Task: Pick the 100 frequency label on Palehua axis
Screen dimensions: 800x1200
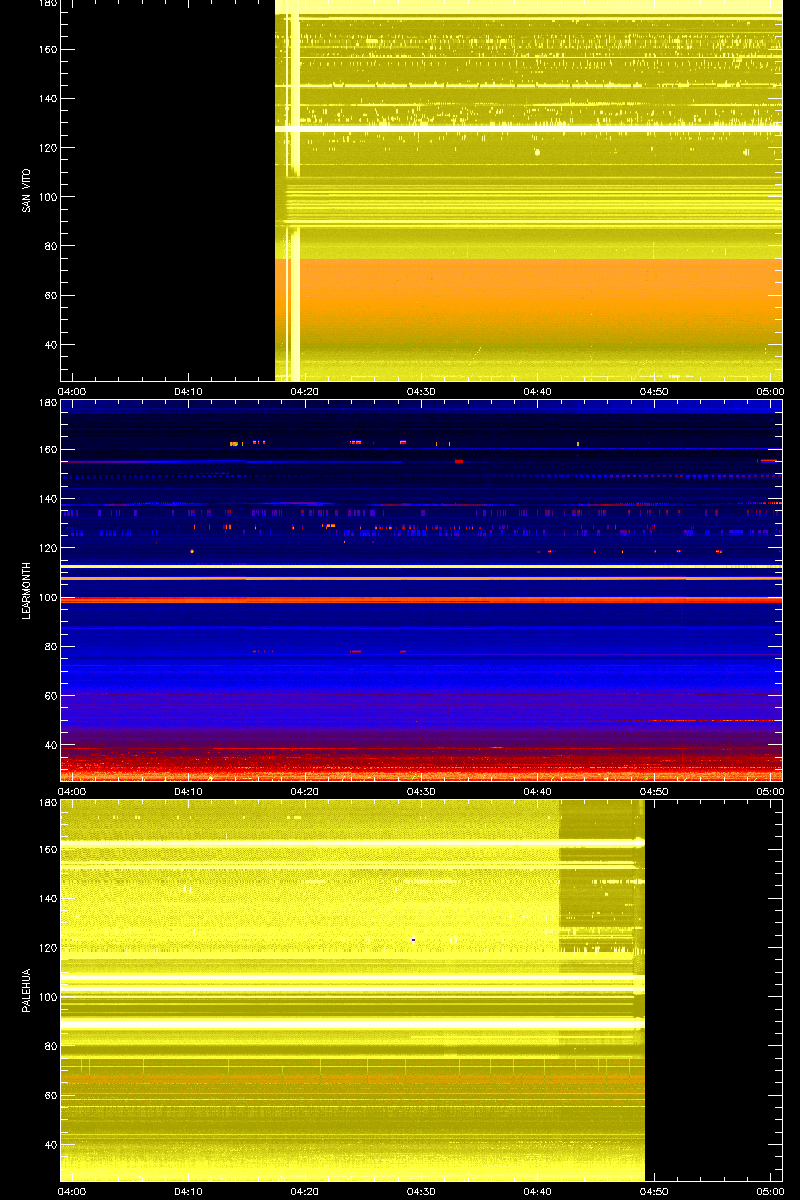Action: [x=47, y=997]
